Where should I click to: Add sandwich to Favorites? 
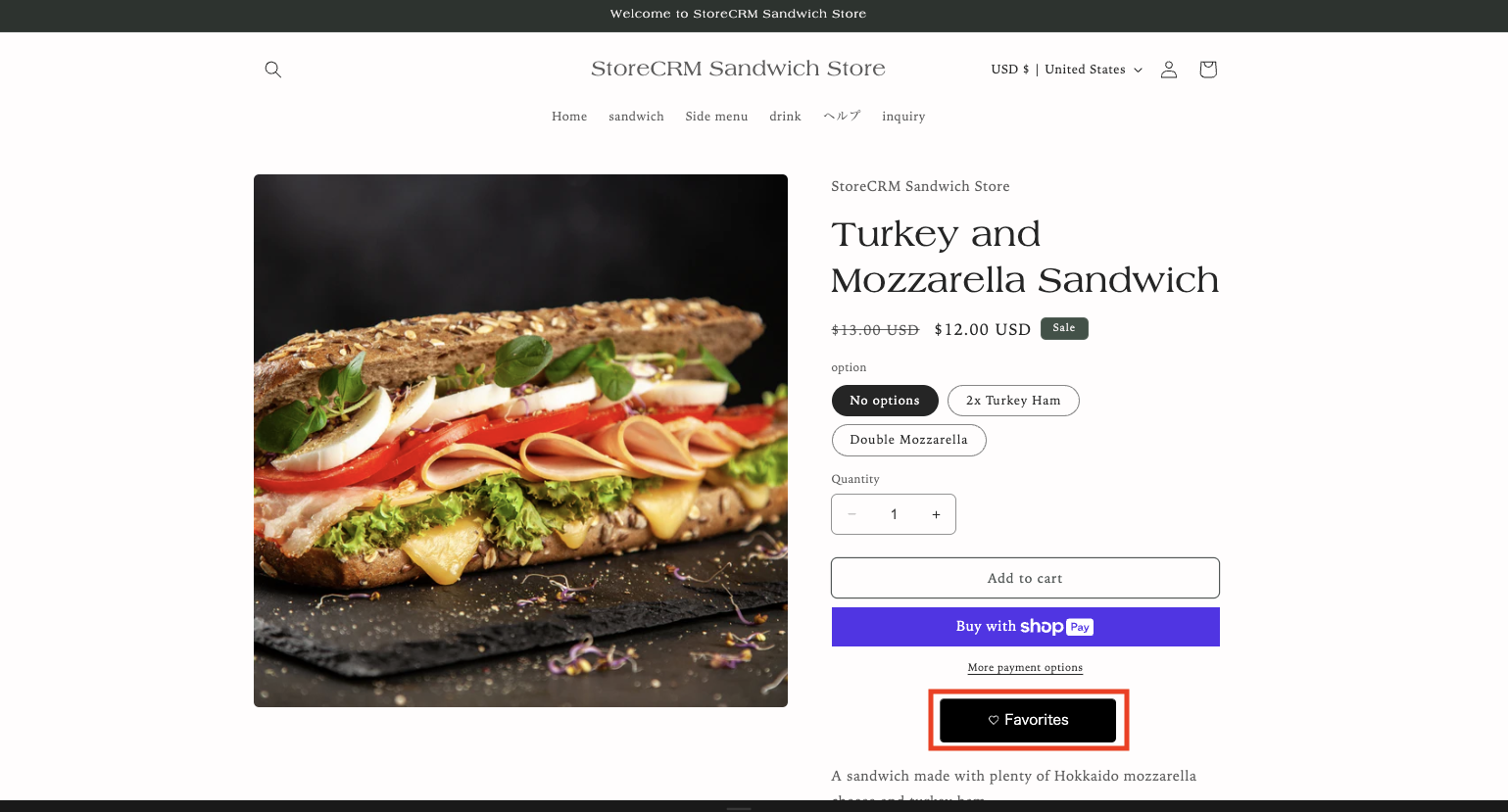click(x=1028, y=720)
